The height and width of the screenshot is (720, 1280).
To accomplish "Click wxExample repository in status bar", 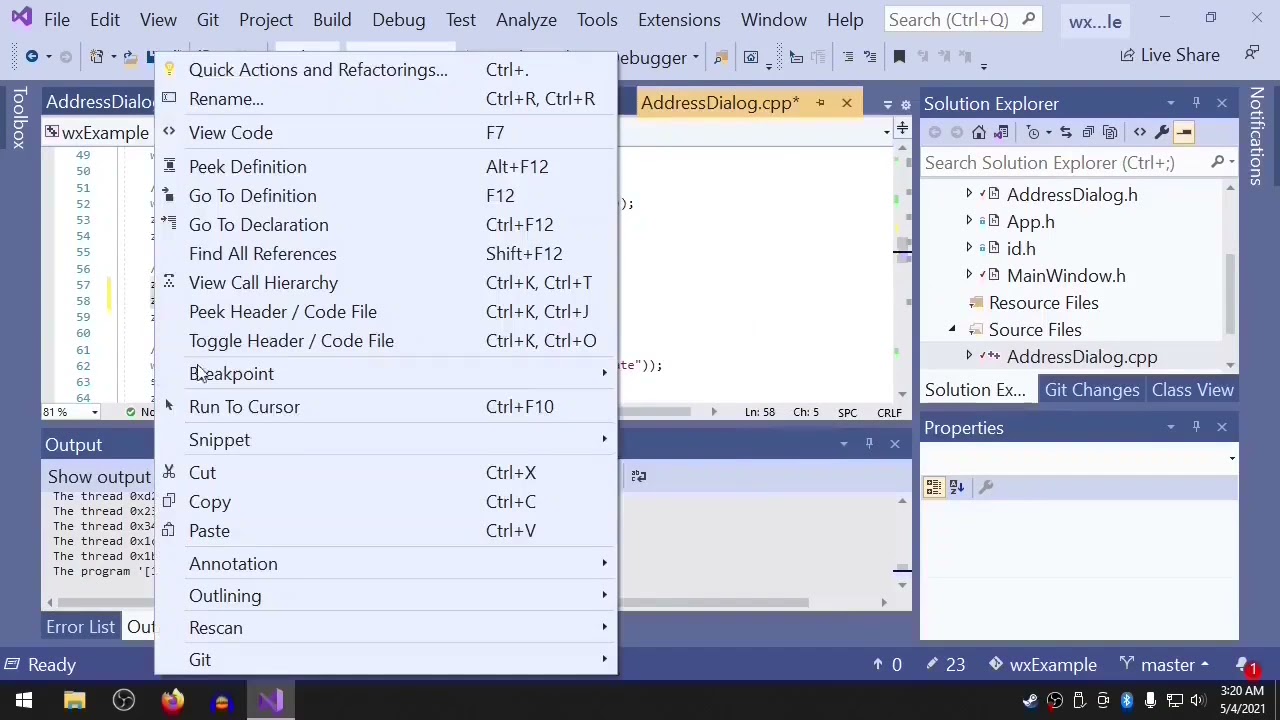I will click(x=1043, y=665).
